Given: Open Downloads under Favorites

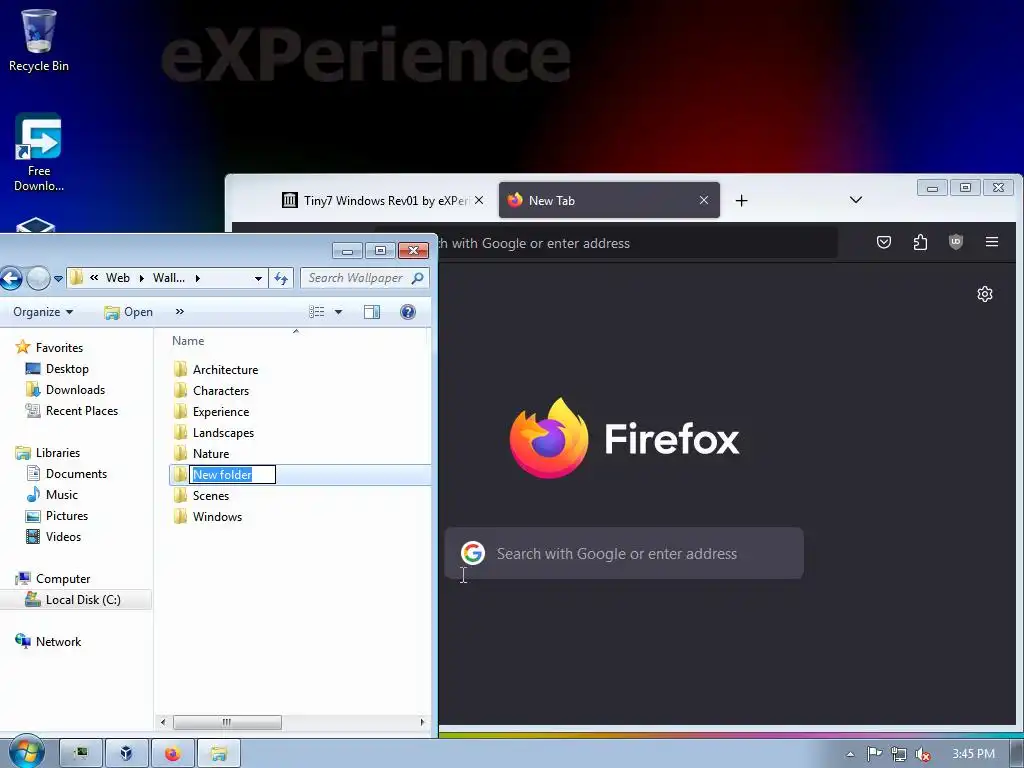Looking at the screenshot, I should click(75, 390).
